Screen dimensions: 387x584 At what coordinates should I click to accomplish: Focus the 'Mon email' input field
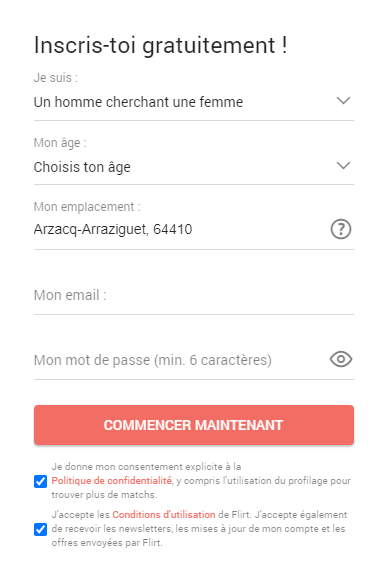194,295
